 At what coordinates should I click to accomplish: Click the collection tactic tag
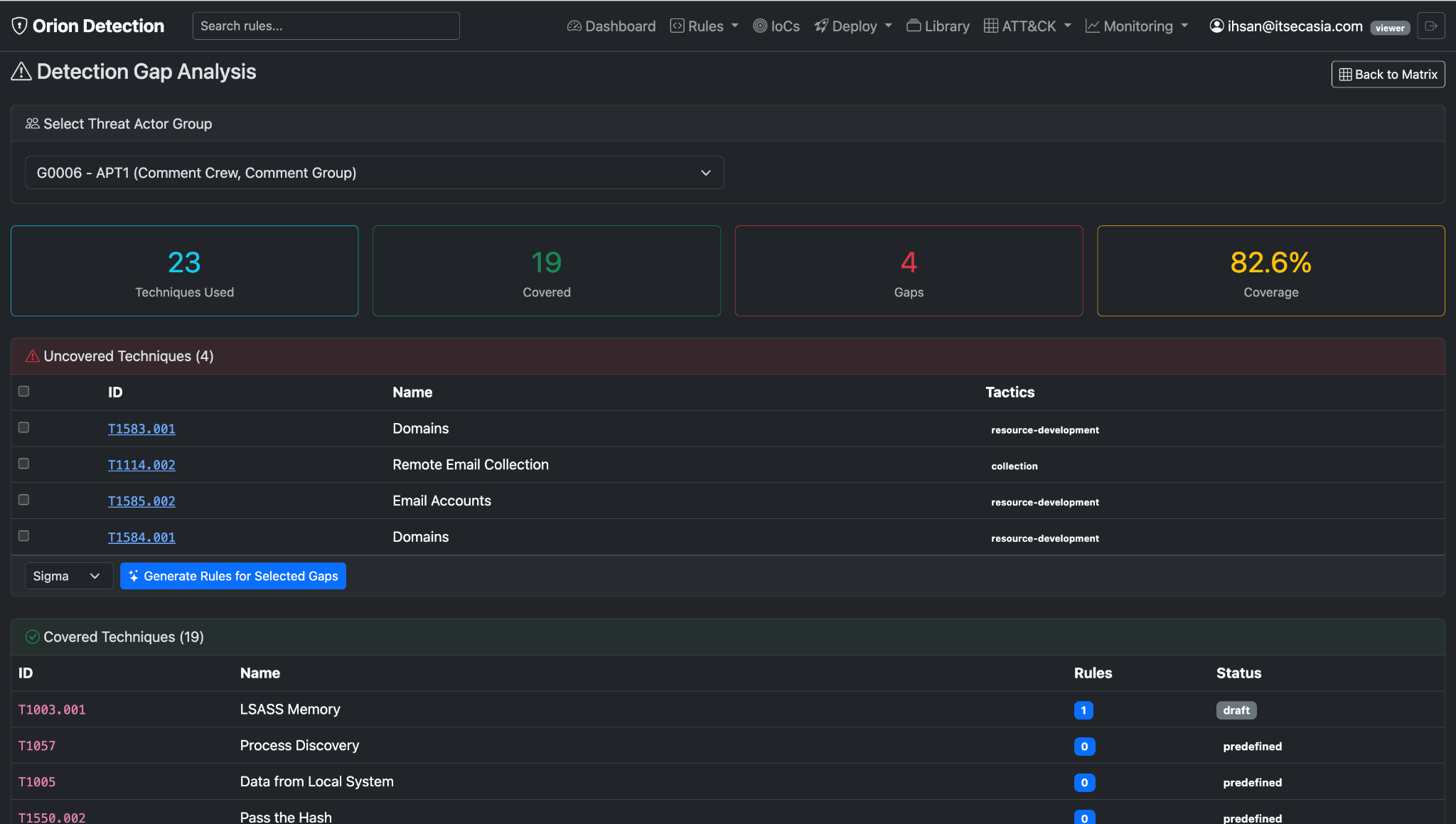[1015, 466]
